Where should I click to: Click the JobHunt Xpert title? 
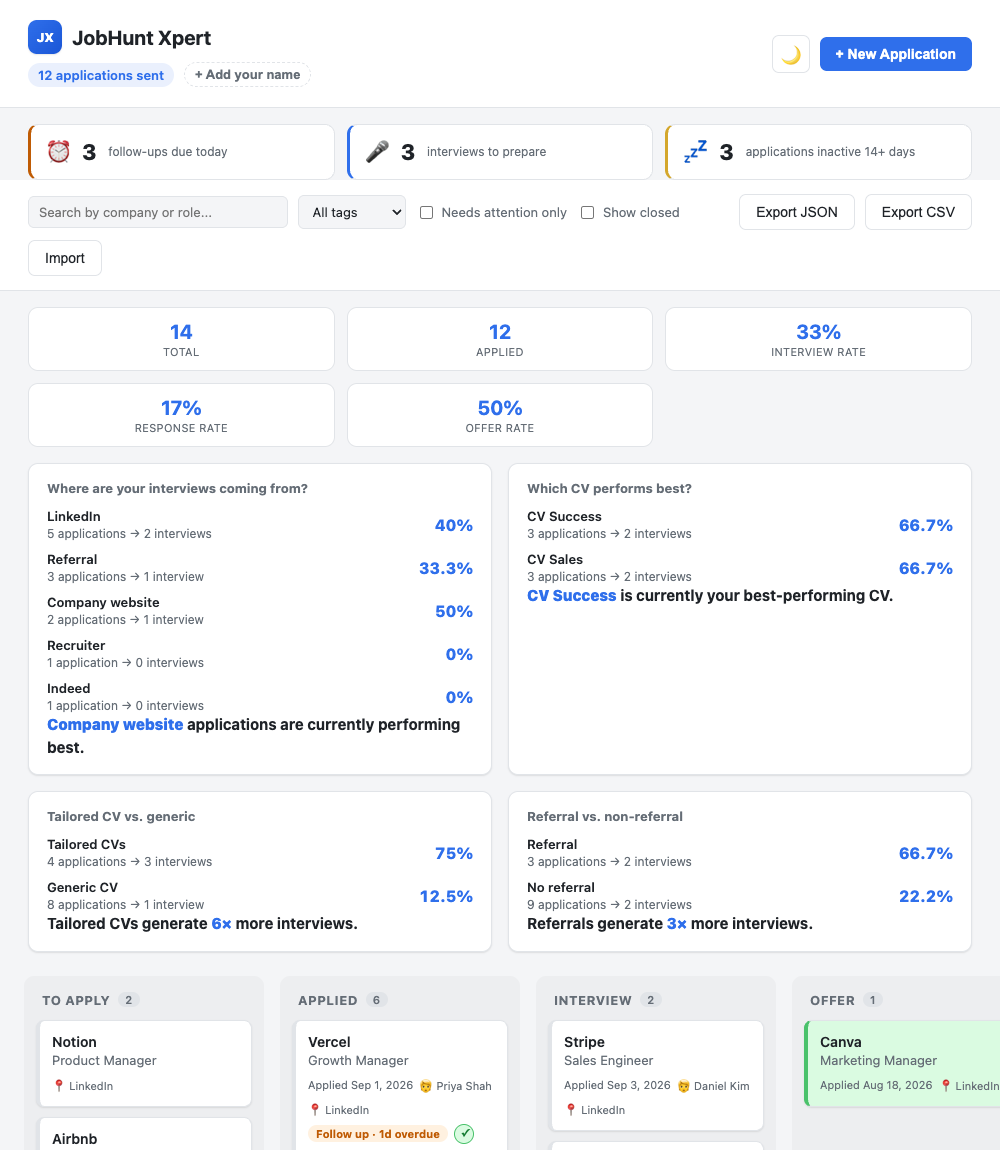[142, 37]
